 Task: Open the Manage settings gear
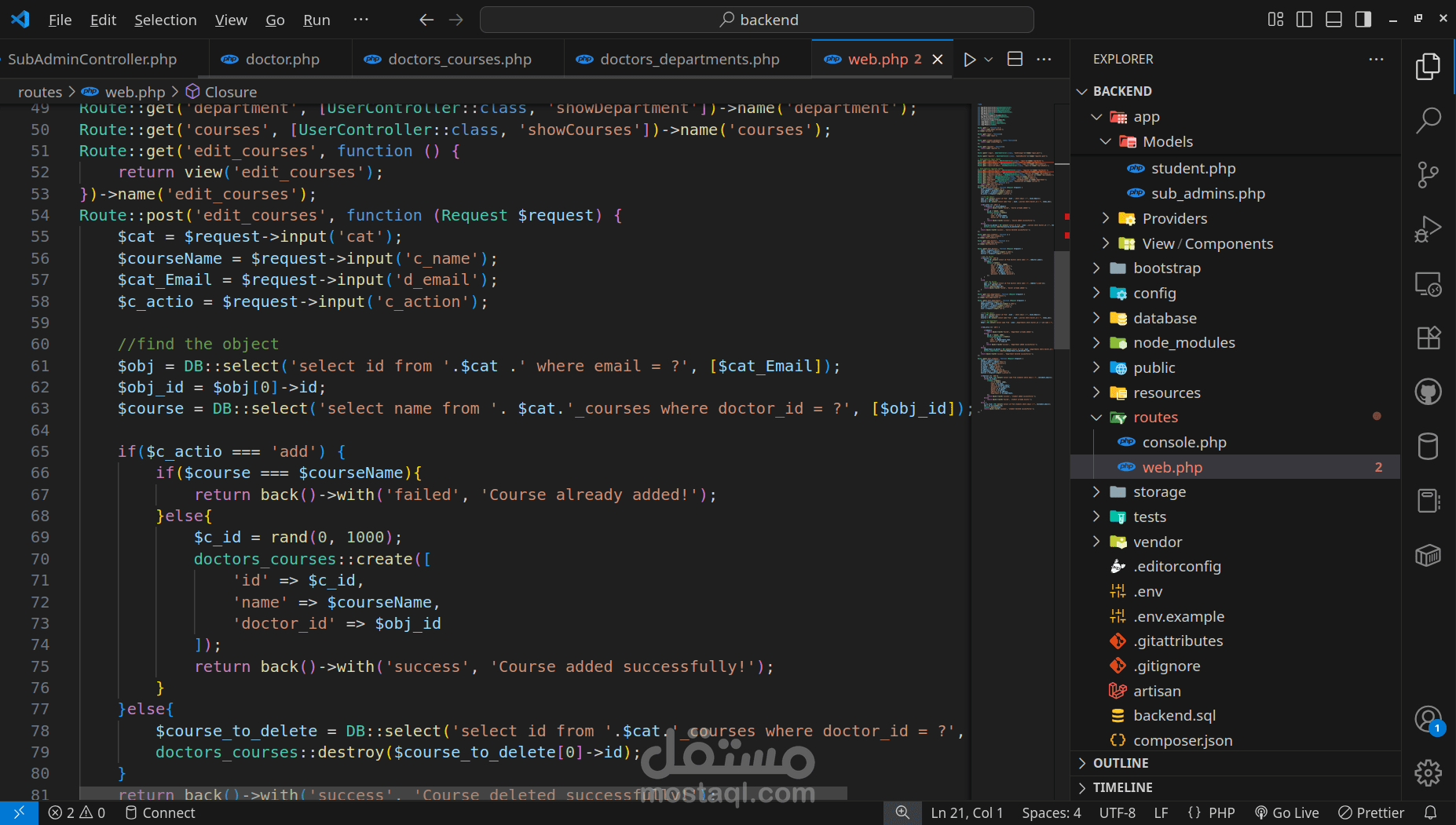(1428, 772)
